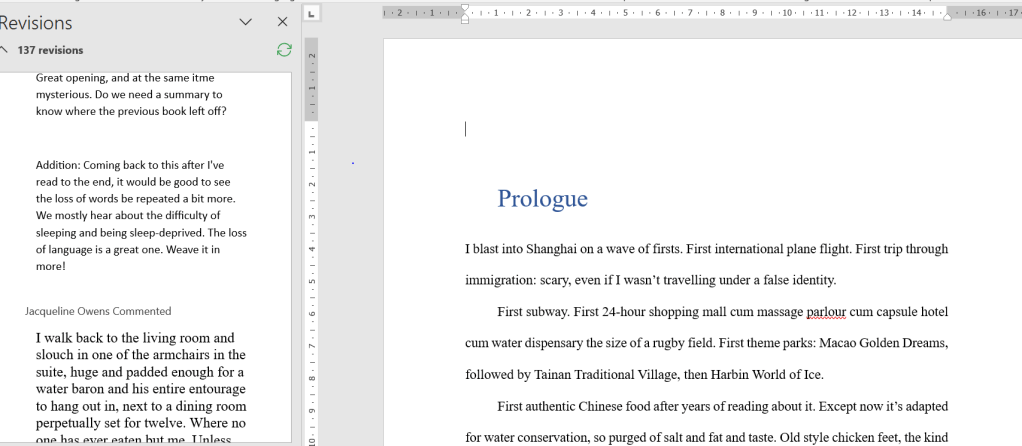Select the right indent ruler marker
Screen dimensions: 1022x446
coord(947,16)
